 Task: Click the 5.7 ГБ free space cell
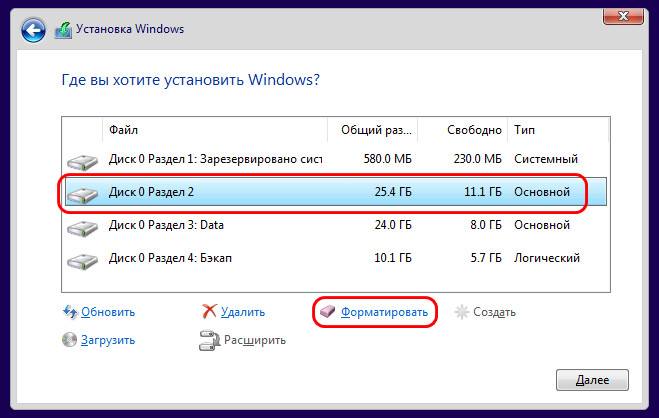485,258
